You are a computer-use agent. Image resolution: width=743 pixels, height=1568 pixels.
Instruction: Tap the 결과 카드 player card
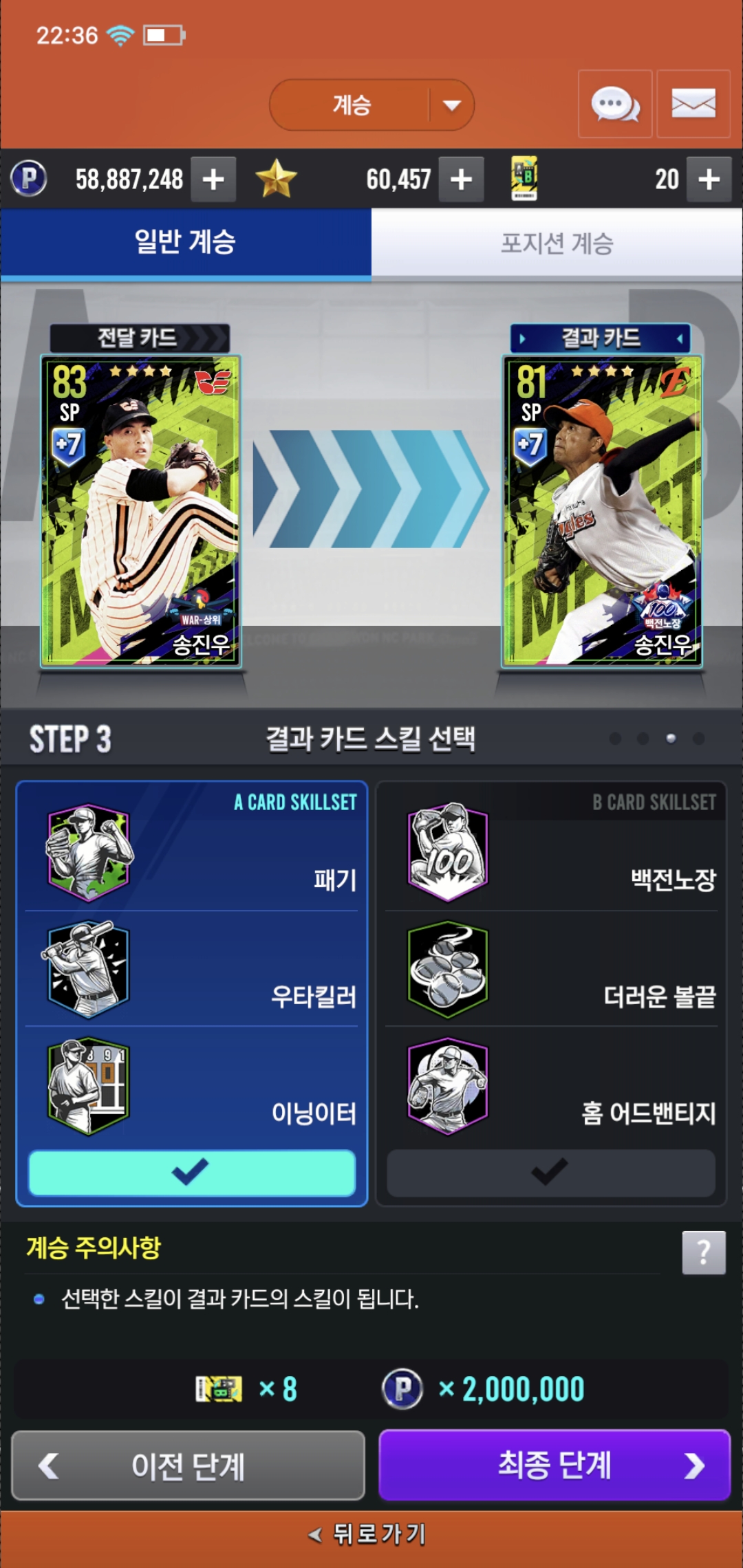pos(602,511)
